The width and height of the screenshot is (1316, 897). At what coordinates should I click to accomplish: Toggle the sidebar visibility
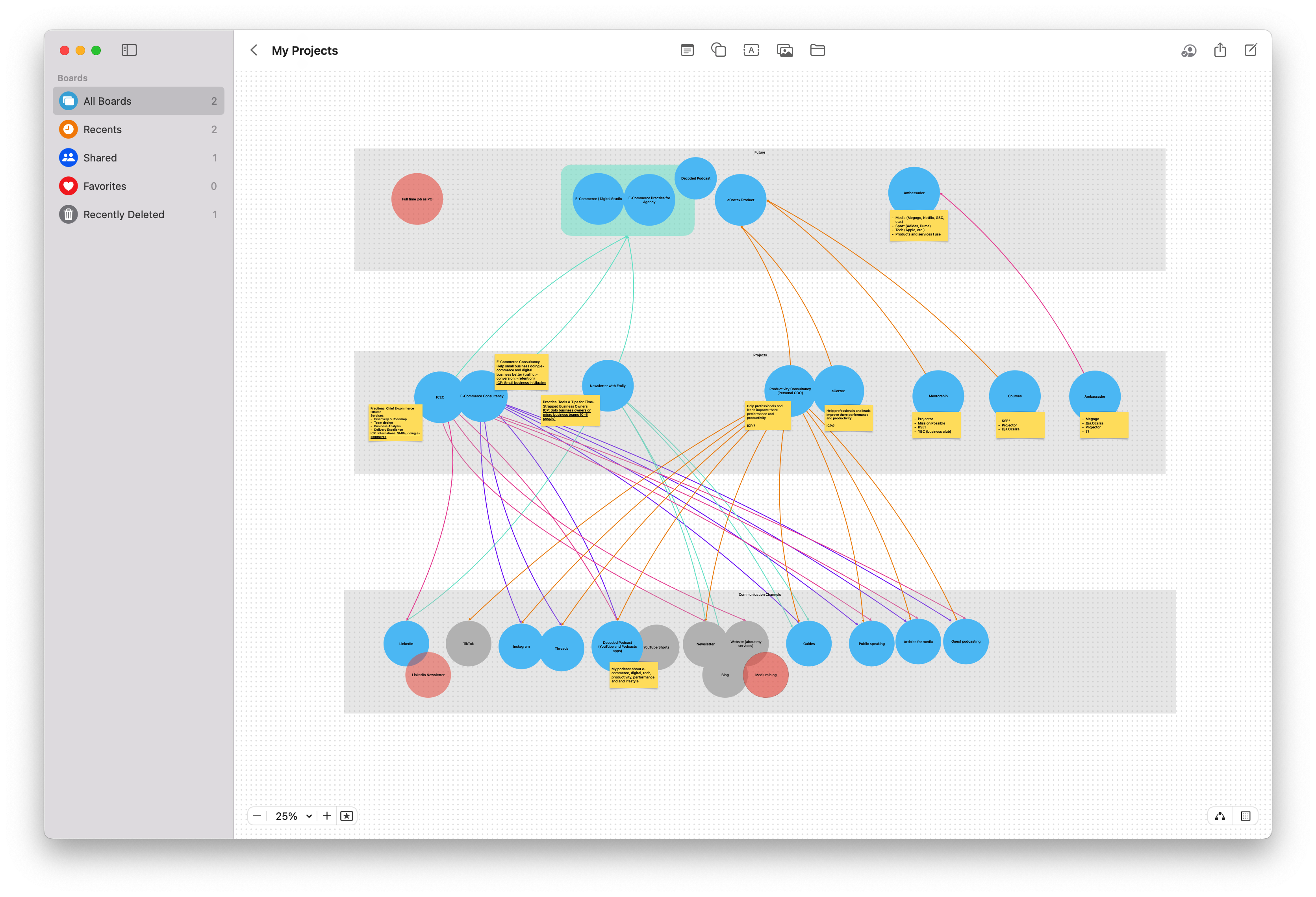[129, 50]
